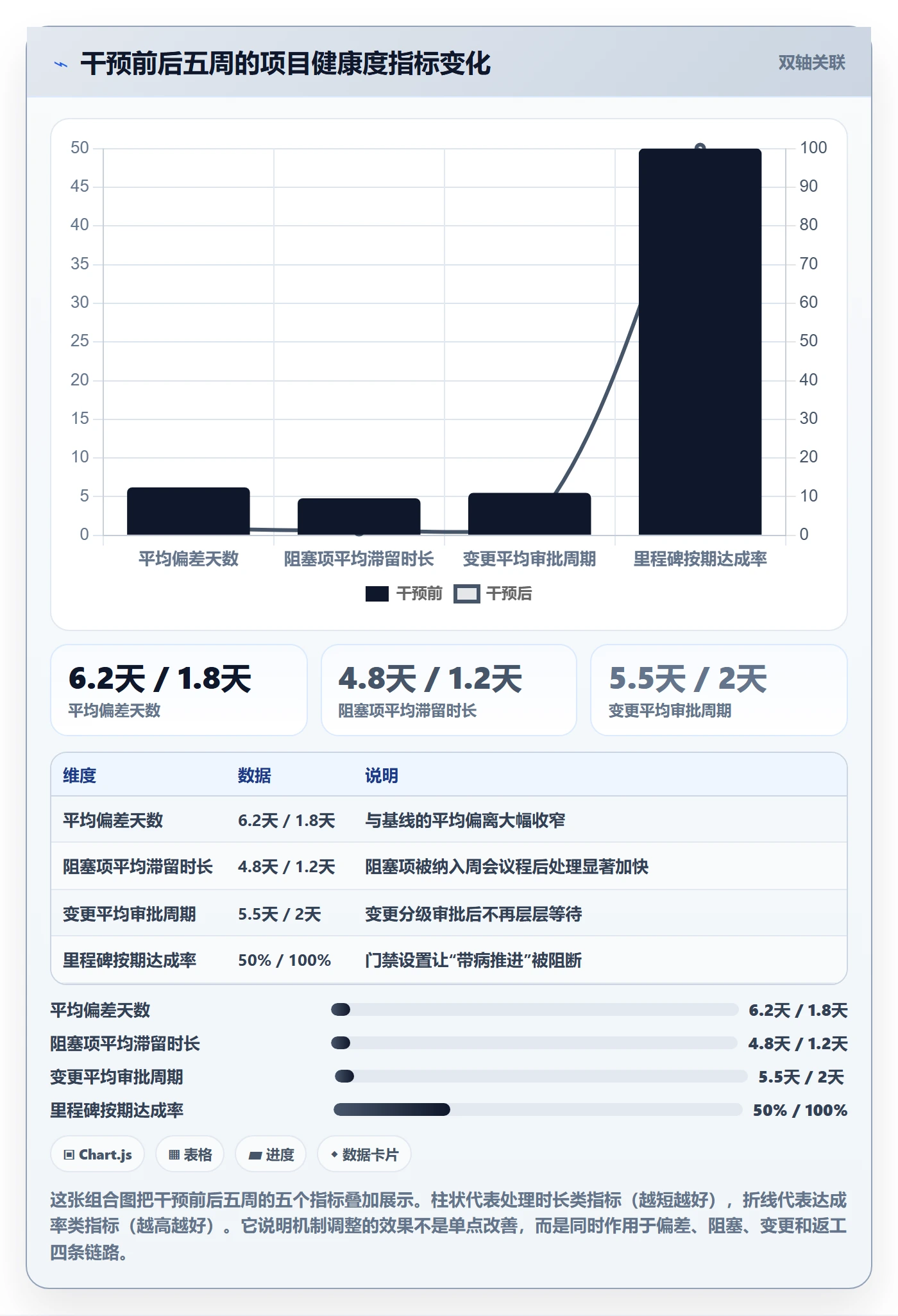This screenshot has width=898, height=1316.
Task: Click the x-axis label 阻塞项平均滞留时长
Action: (x=359, y=559)
